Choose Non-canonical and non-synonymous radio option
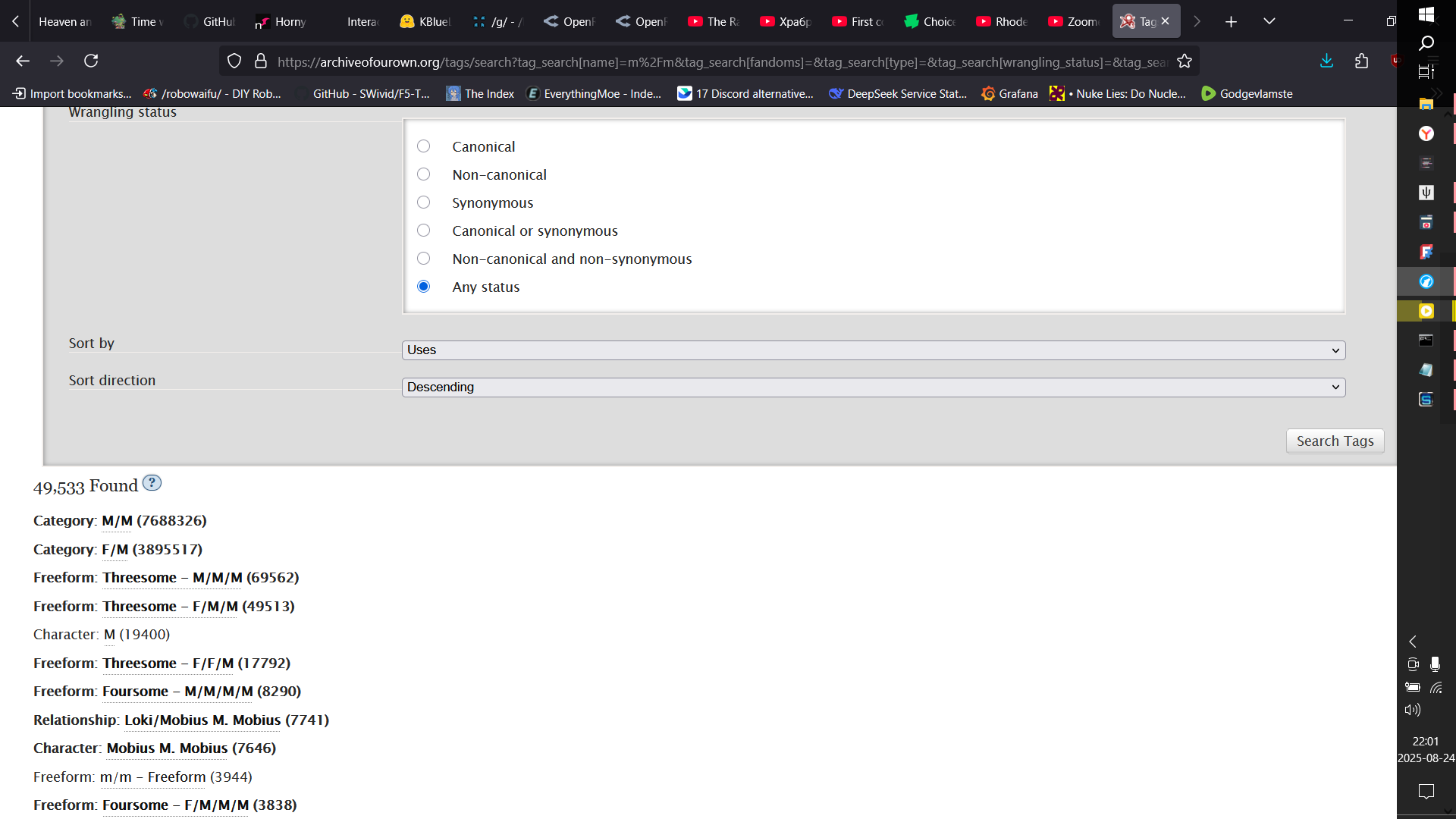This screenshot has width=1456, height=819. [424, 259]
